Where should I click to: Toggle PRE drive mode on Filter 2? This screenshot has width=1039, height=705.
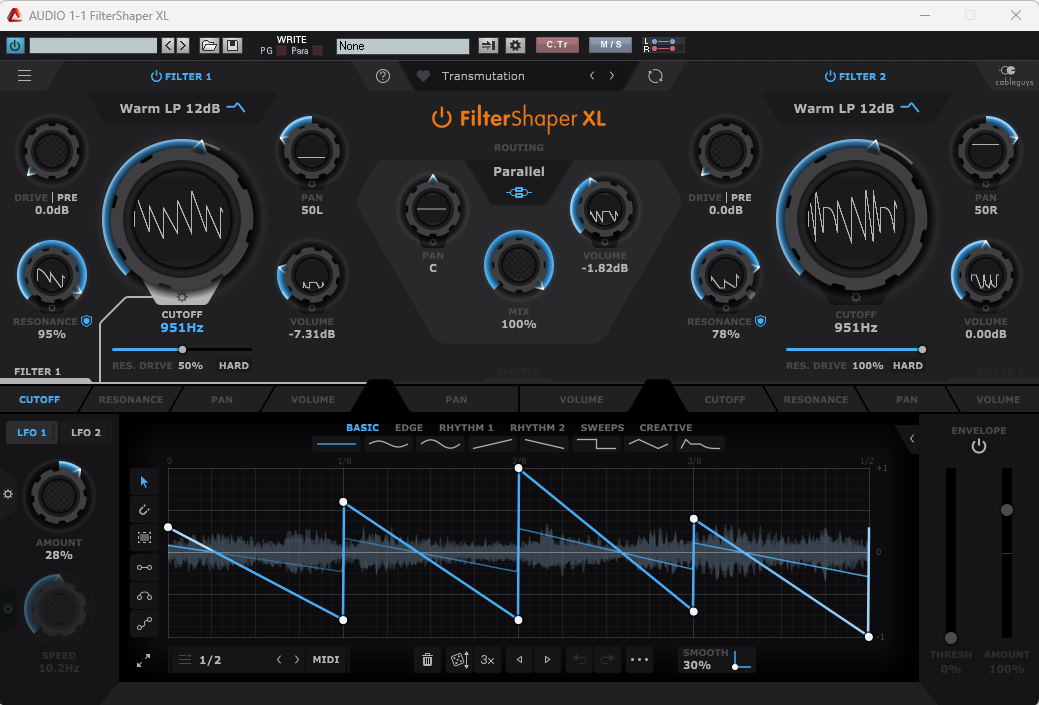[741, 197]
